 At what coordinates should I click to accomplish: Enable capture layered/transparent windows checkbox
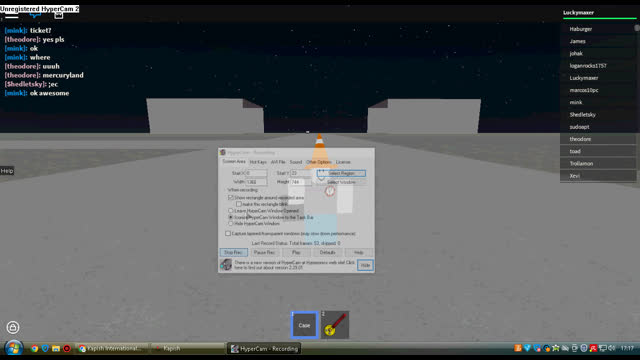pyautogui.click(x=228, y=233)
